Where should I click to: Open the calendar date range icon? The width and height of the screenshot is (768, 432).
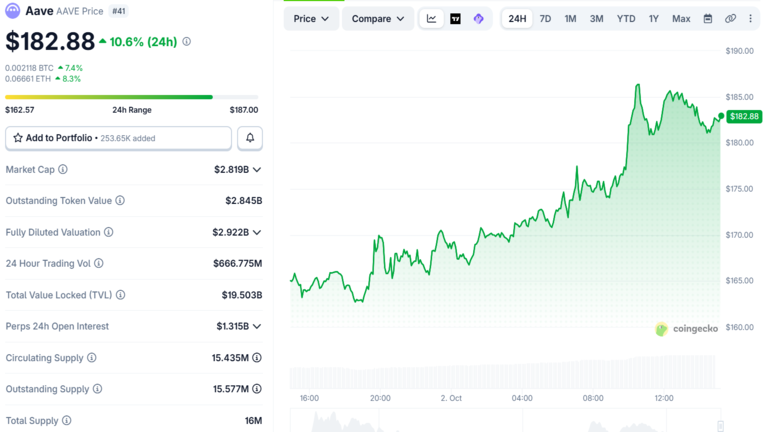(x=708, y=19)
